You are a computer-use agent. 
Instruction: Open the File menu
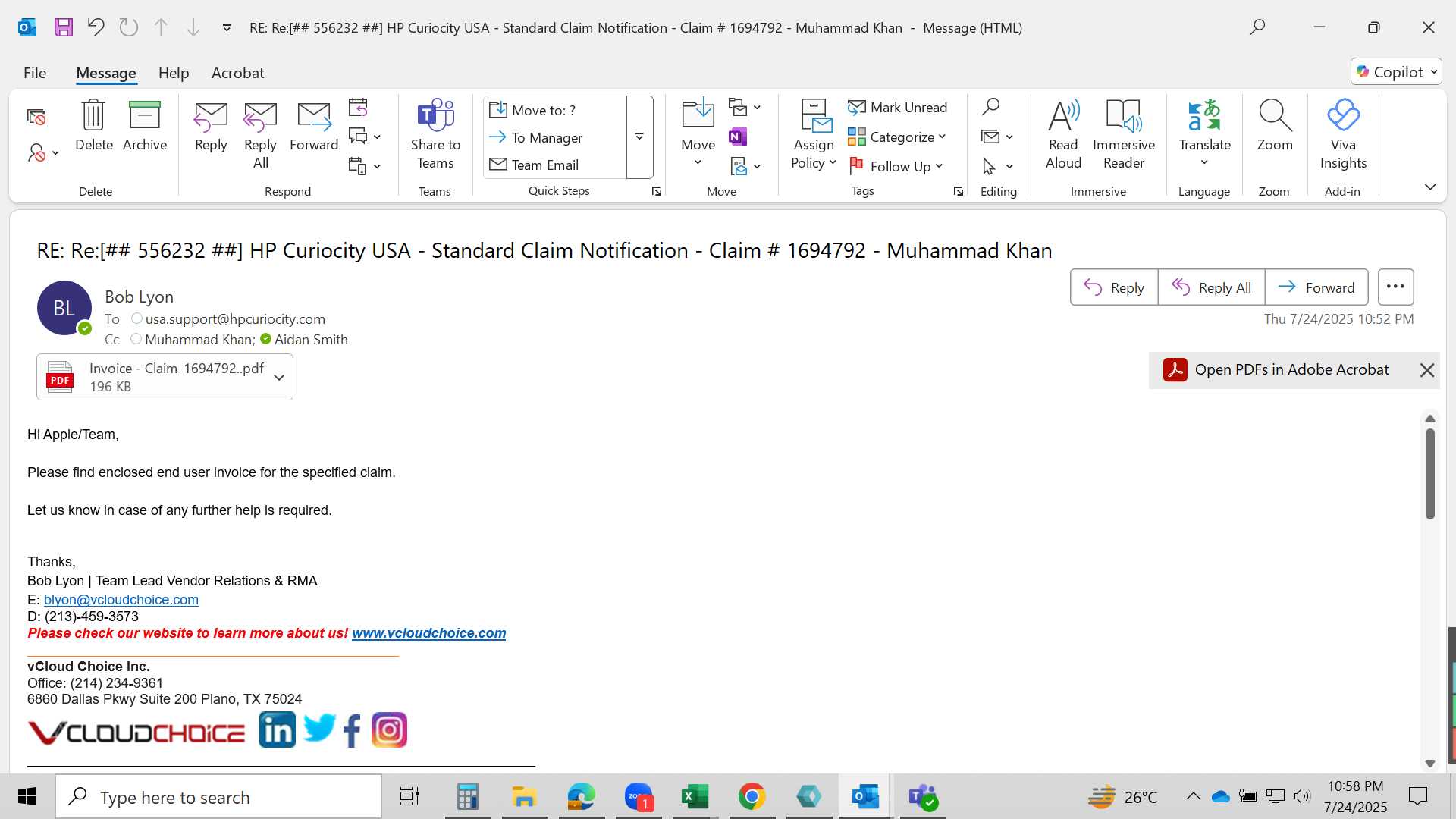pos(35,73)
